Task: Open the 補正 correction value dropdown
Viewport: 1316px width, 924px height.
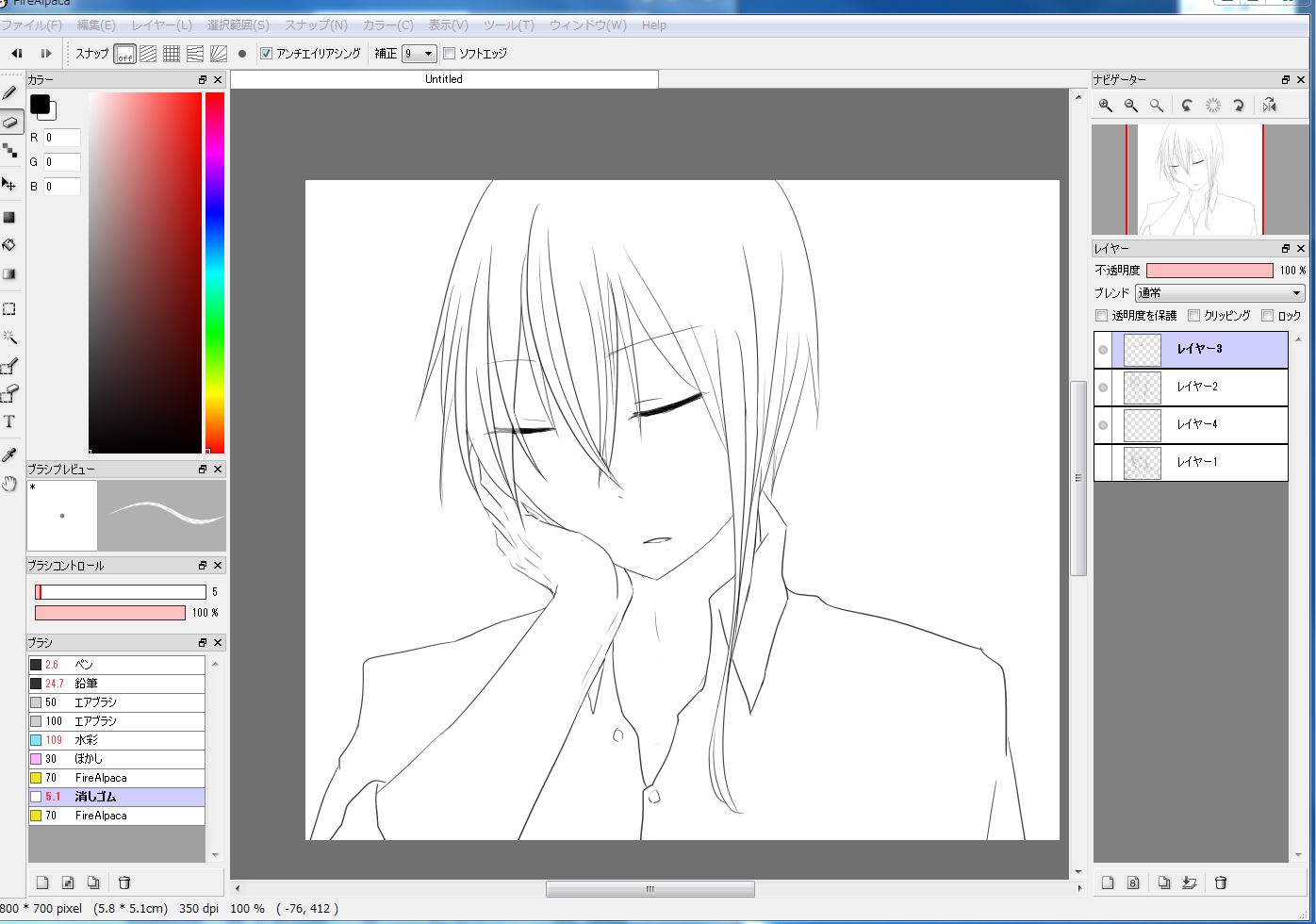Action: (419, 54)
